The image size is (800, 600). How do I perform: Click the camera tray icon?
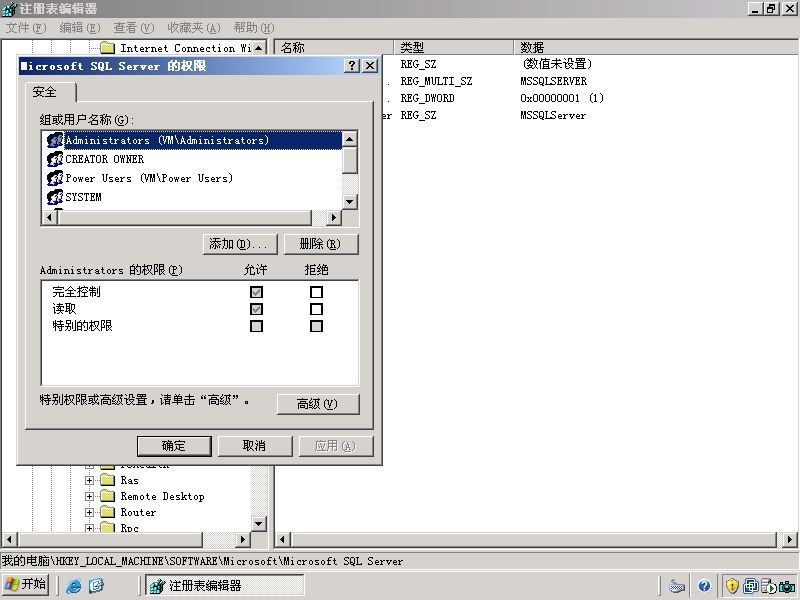(787, 586)
